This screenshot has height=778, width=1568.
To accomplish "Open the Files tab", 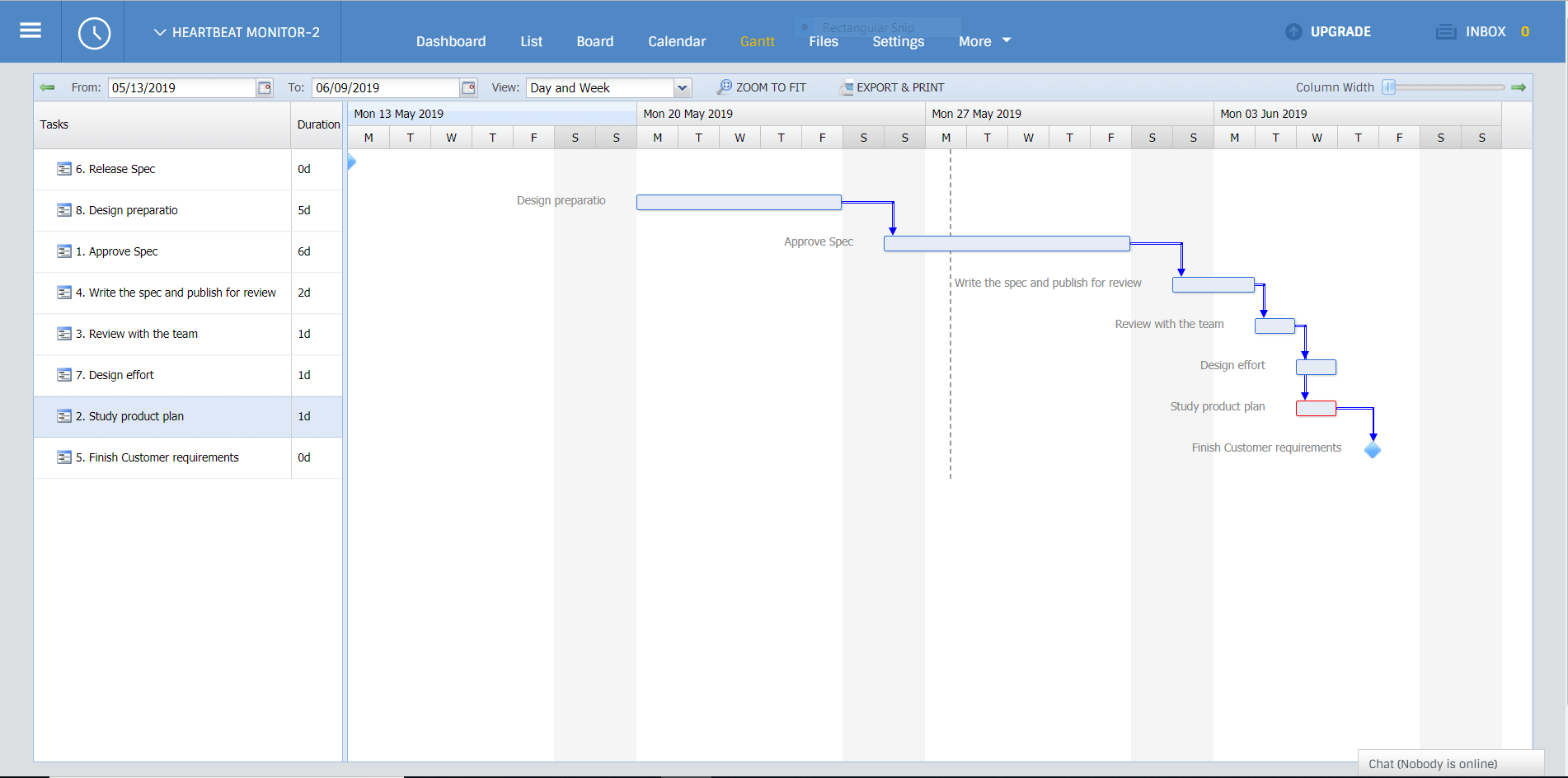I will tap(824, 41).
